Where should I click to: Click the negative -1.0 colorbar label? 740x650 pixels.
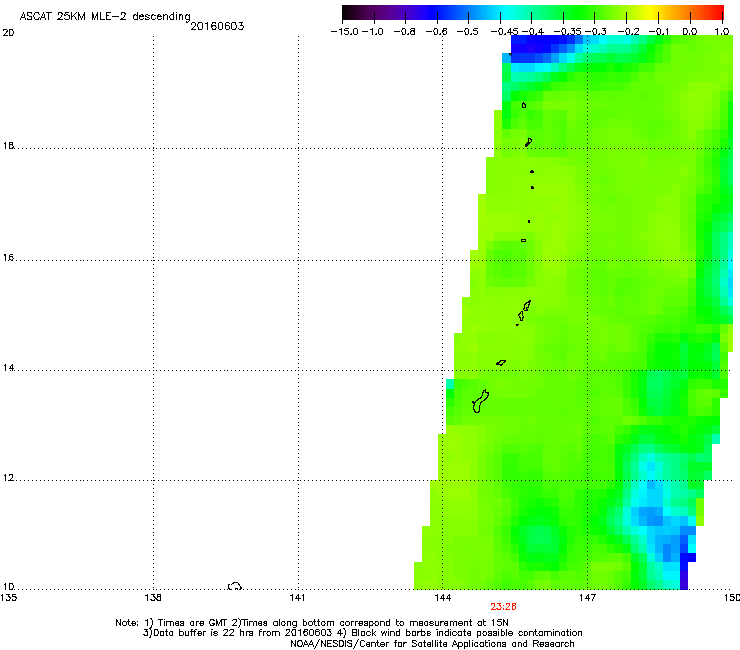tap(373, 32)
